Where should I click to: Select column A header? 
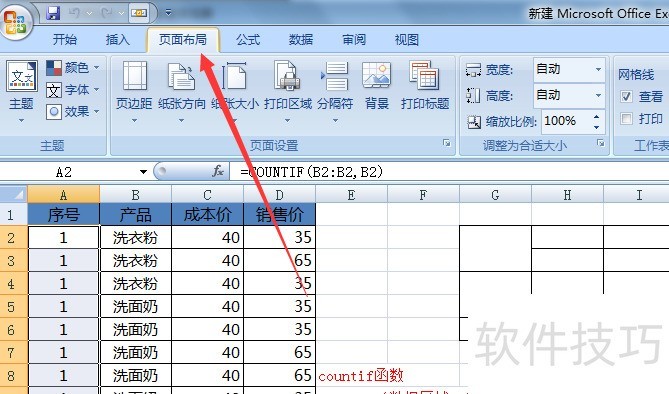pos(64,195)
